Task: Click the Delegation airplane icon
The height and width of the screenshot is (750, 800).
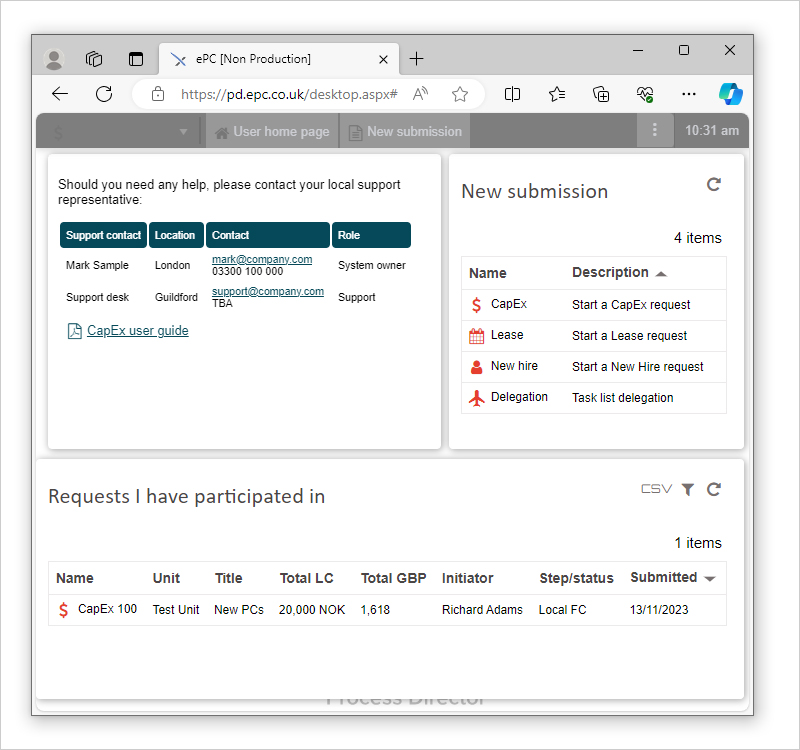Action: [478, 397]
